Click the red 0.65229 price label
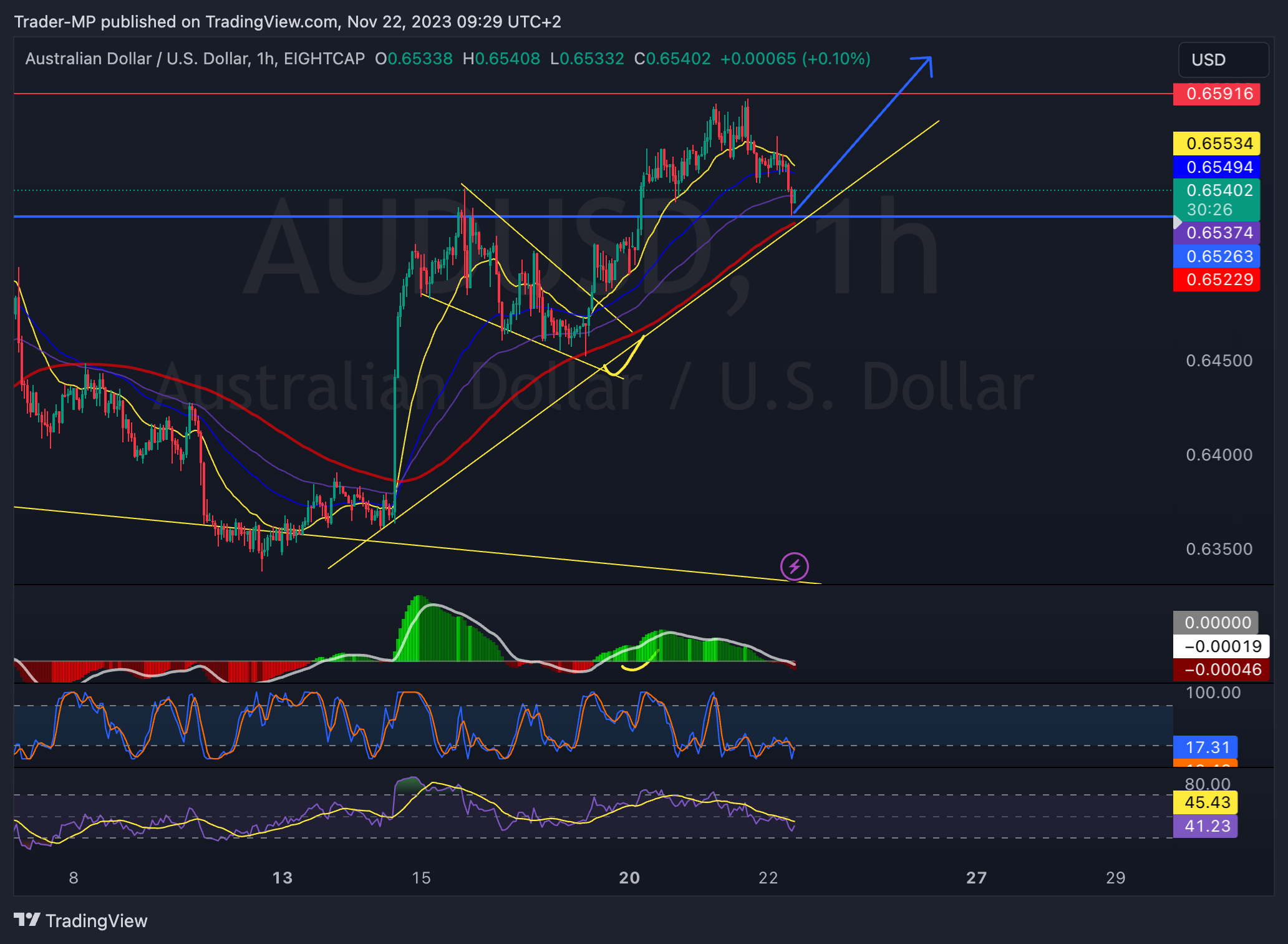Screen dimensions: 1288x944 click(1216, 280)
